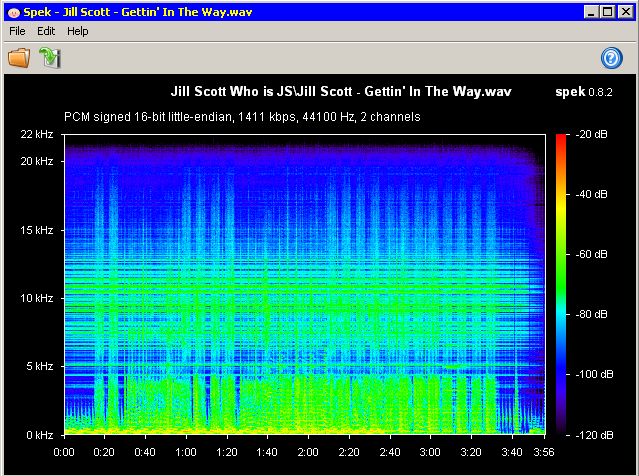Click the '0 kHz' frequency label
This screenshot has width=639, height=476.
[40, 435]
